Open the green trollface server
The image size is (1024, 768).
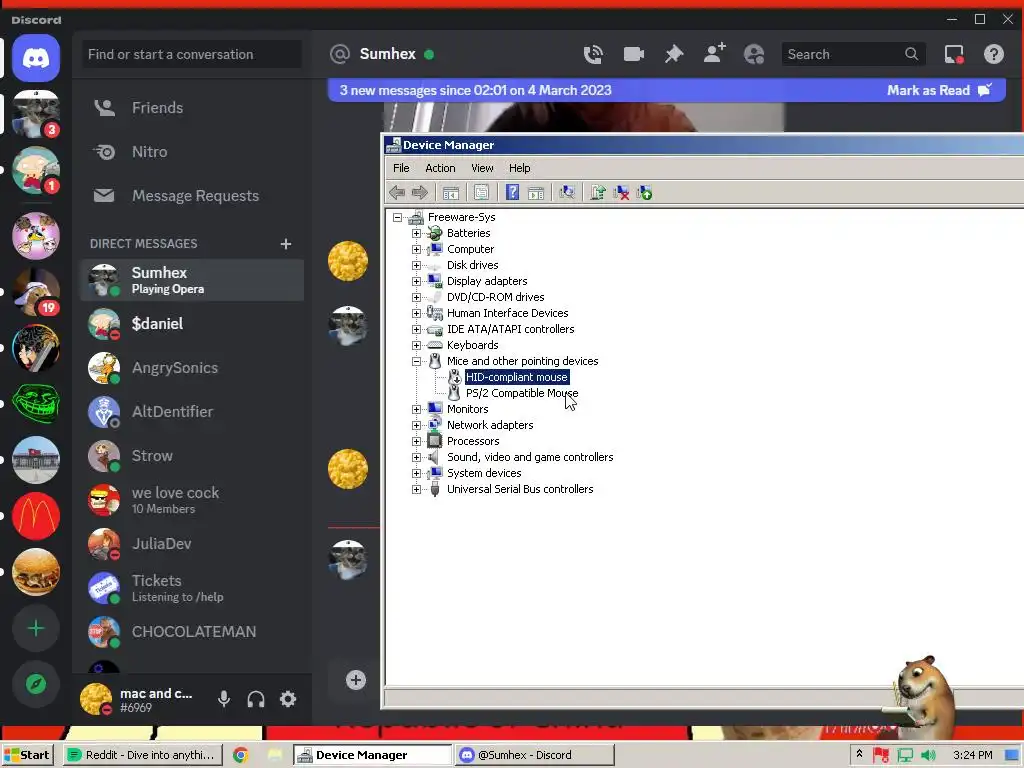click(x=36, y=404)
